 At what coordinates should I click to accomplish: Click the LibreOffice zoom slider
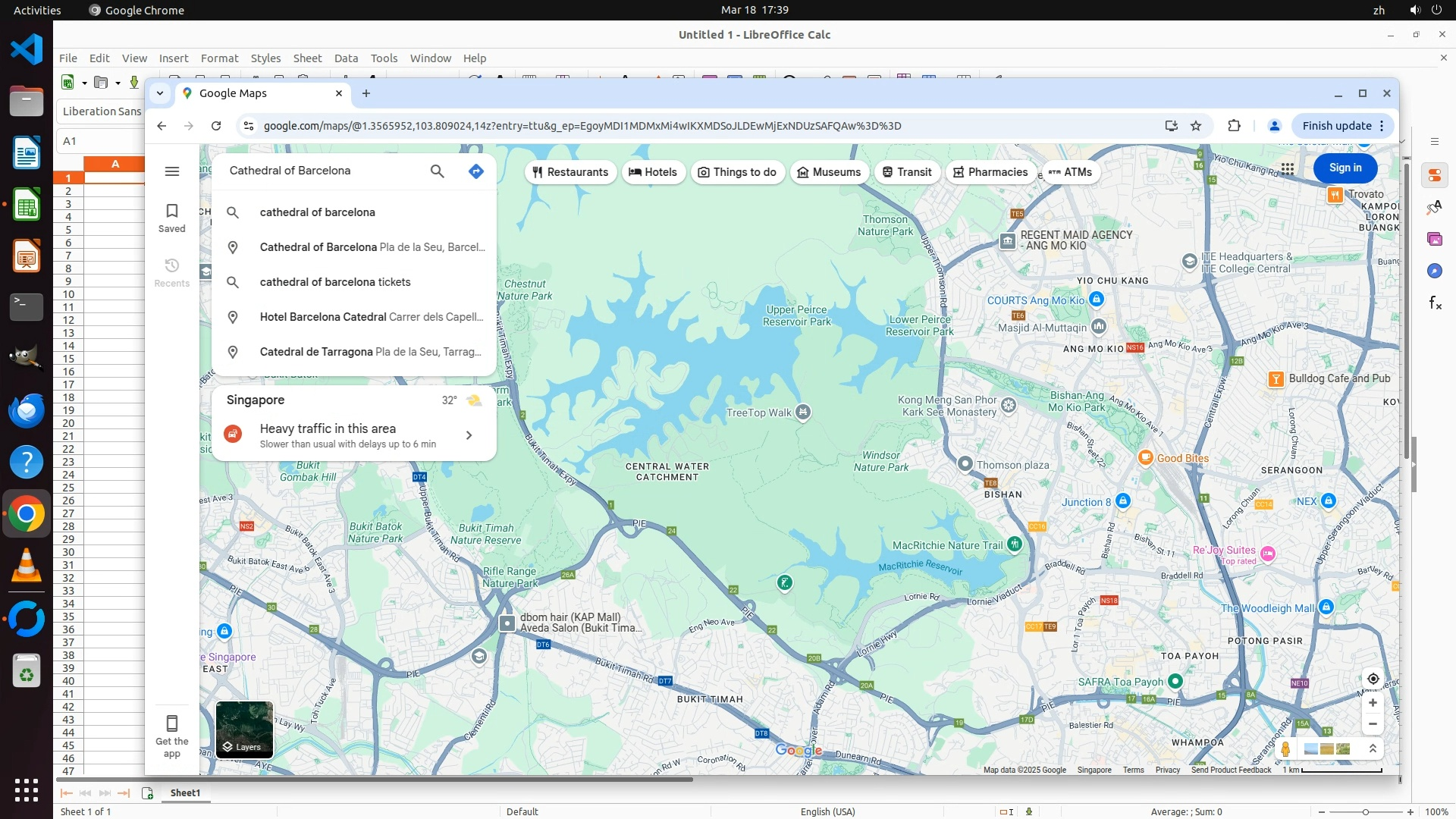1365,812
